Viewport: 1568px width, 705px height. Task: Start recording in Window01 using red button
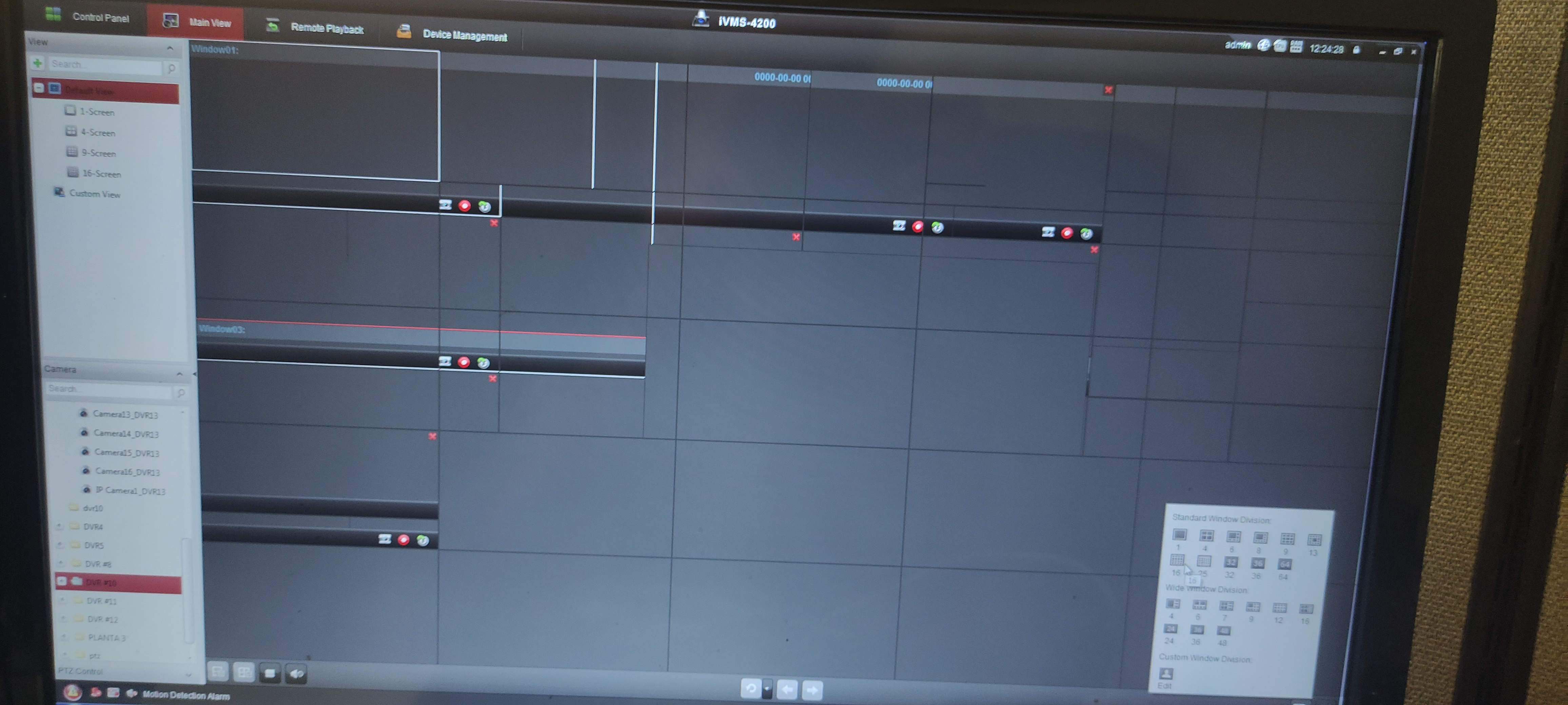coord(465,206)
